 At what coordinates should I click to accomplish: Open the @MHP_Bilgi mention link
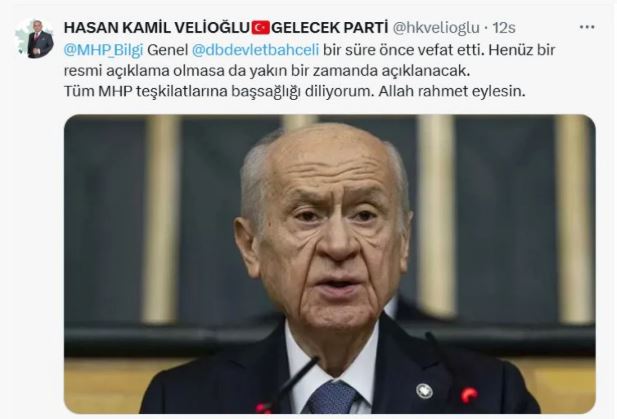(x=103, y=50)
